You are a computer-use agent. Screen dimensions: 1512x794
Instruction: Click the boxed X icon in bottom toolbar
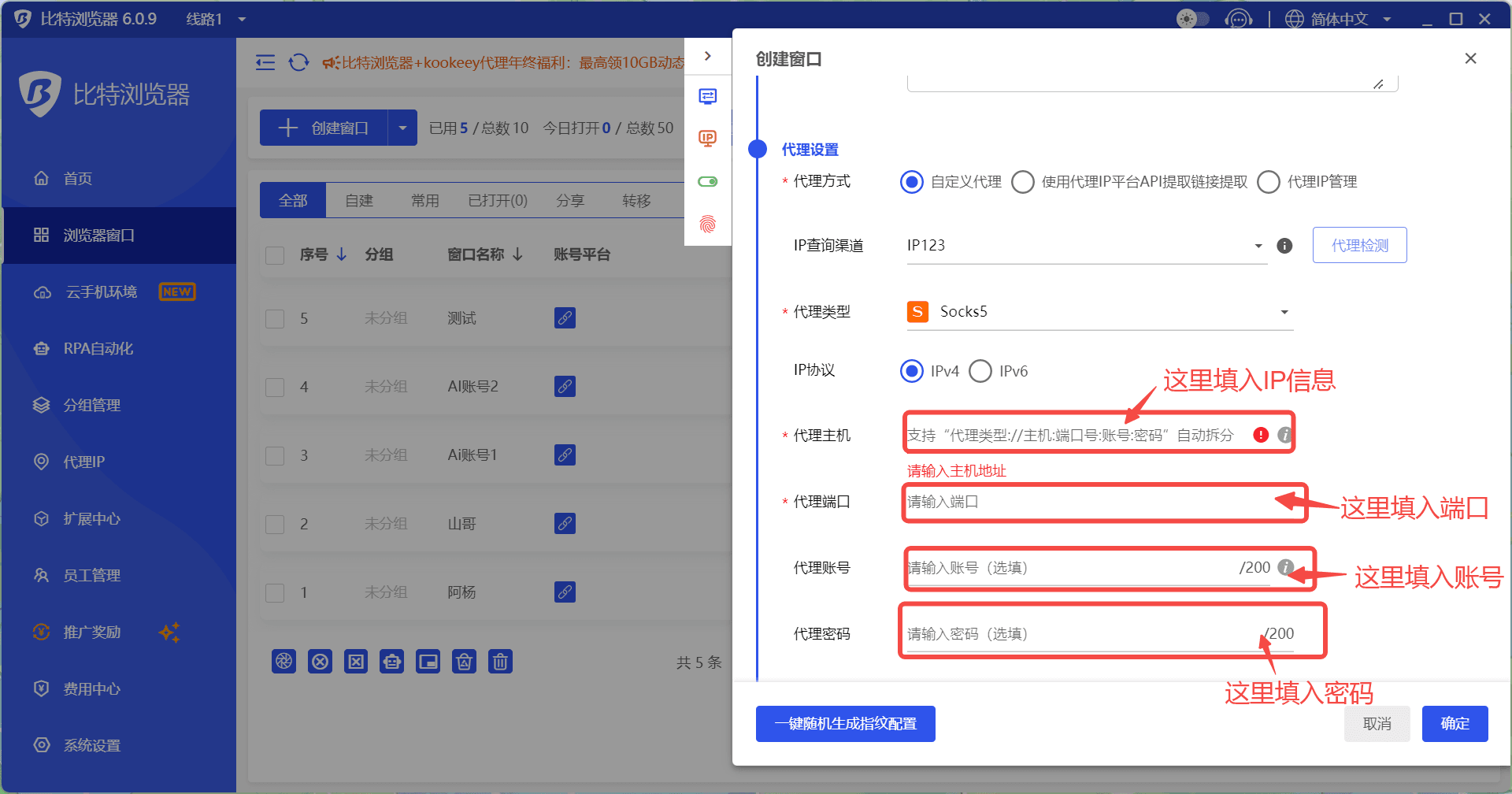tap(356, 662)
